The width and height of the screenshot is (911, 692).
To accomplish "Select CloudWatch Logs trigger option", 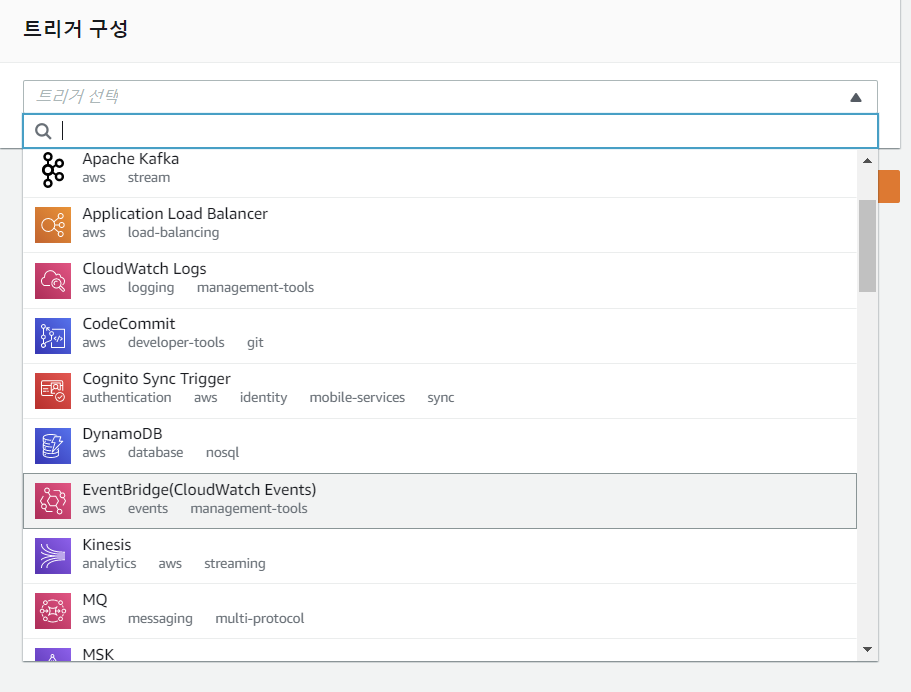I will click(440, 281).
